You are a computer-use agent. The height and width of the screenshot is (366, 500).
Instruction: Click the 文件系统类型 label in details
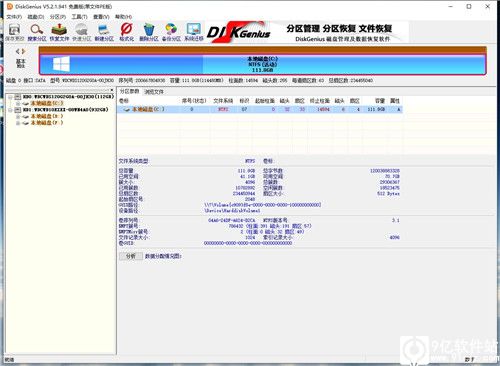pos(133,161)
